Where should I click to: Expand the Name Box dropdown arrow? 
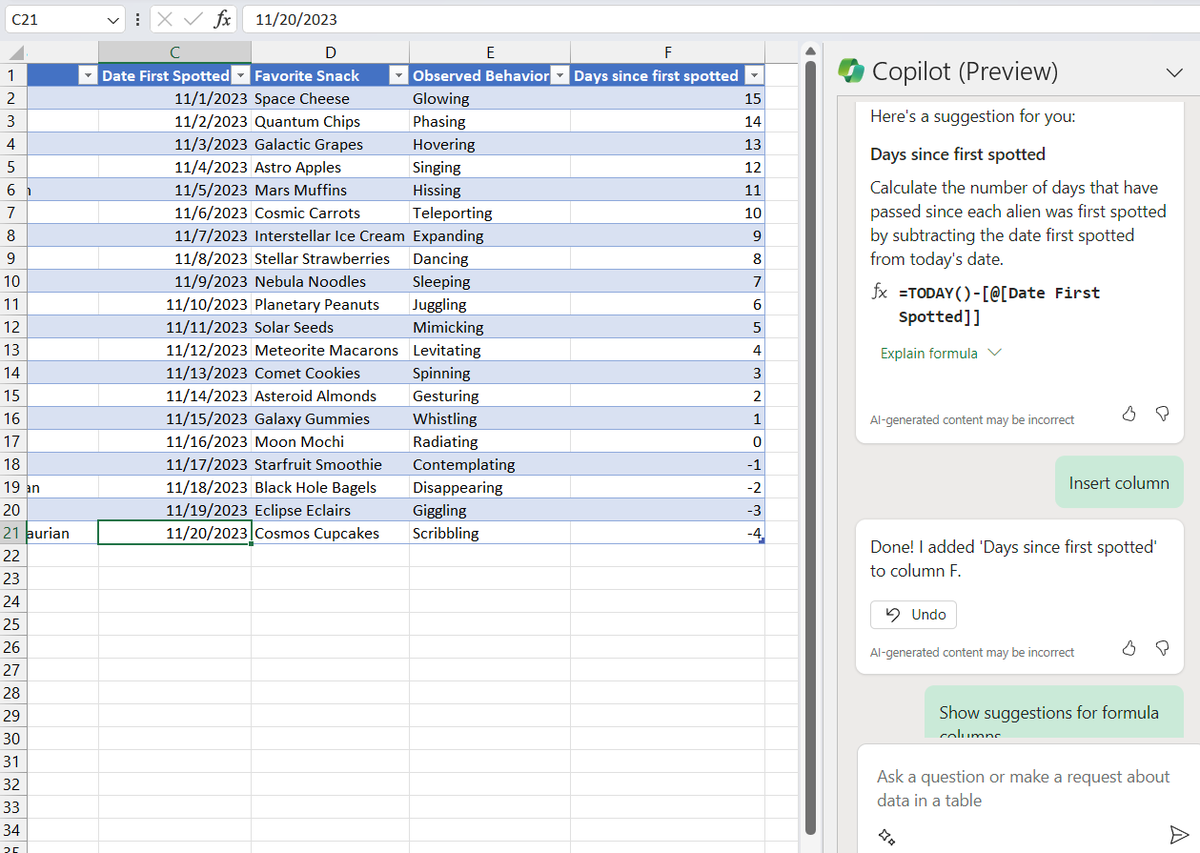[x=113, y=19]
